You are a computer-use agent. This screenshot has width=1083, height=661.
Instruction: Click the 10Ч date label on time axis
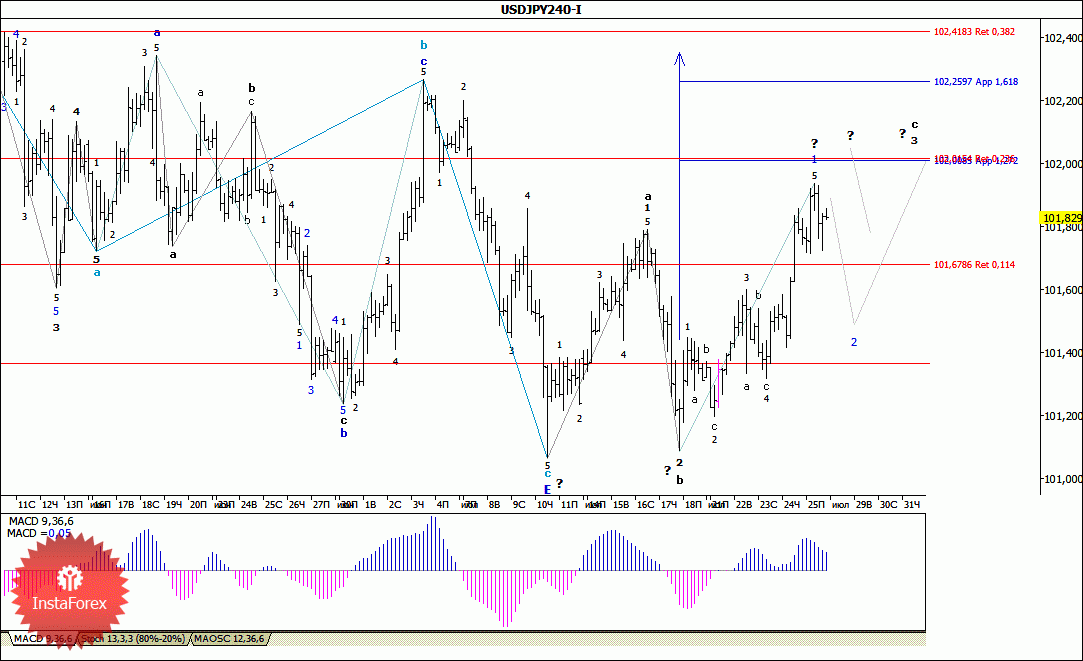544,505
